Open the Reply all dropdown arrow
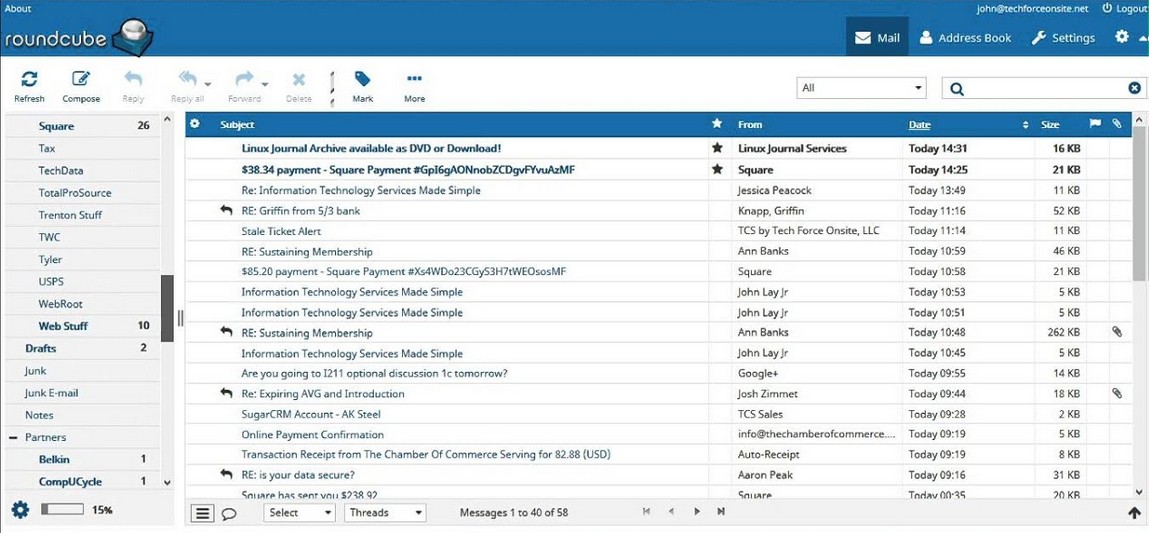This screenshot has width=1149, height=533. (208, 83)
